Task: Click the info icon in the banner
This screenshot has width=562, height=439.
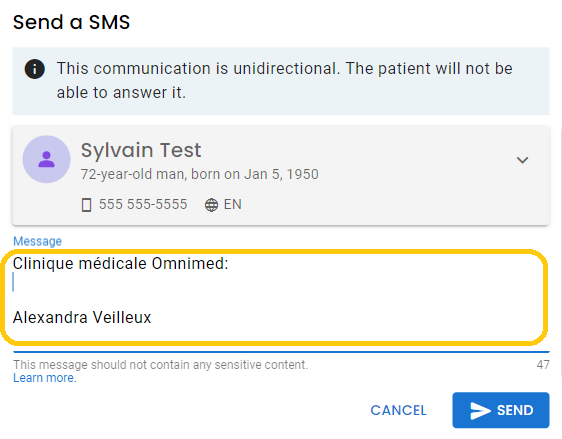Action: (x=35, y=69)
